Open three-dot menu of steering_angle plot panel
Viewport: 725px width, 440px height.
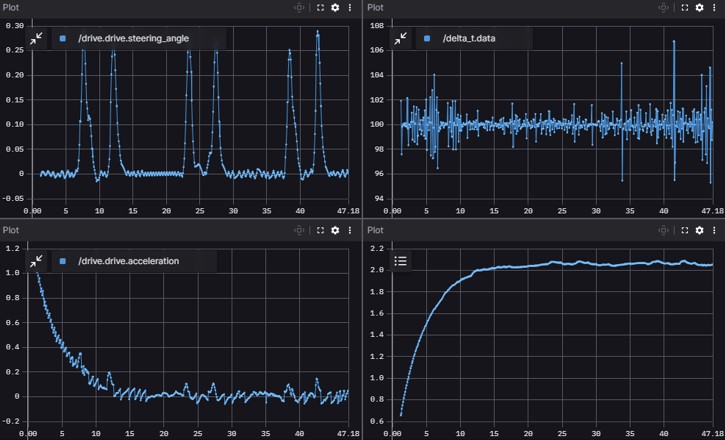pyautogui.click(x=350, y=7)
